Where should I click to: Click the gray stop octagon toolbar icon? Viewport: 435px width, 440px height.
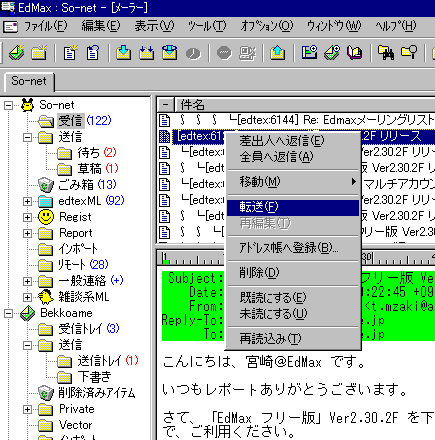click(x=224, y=53)
